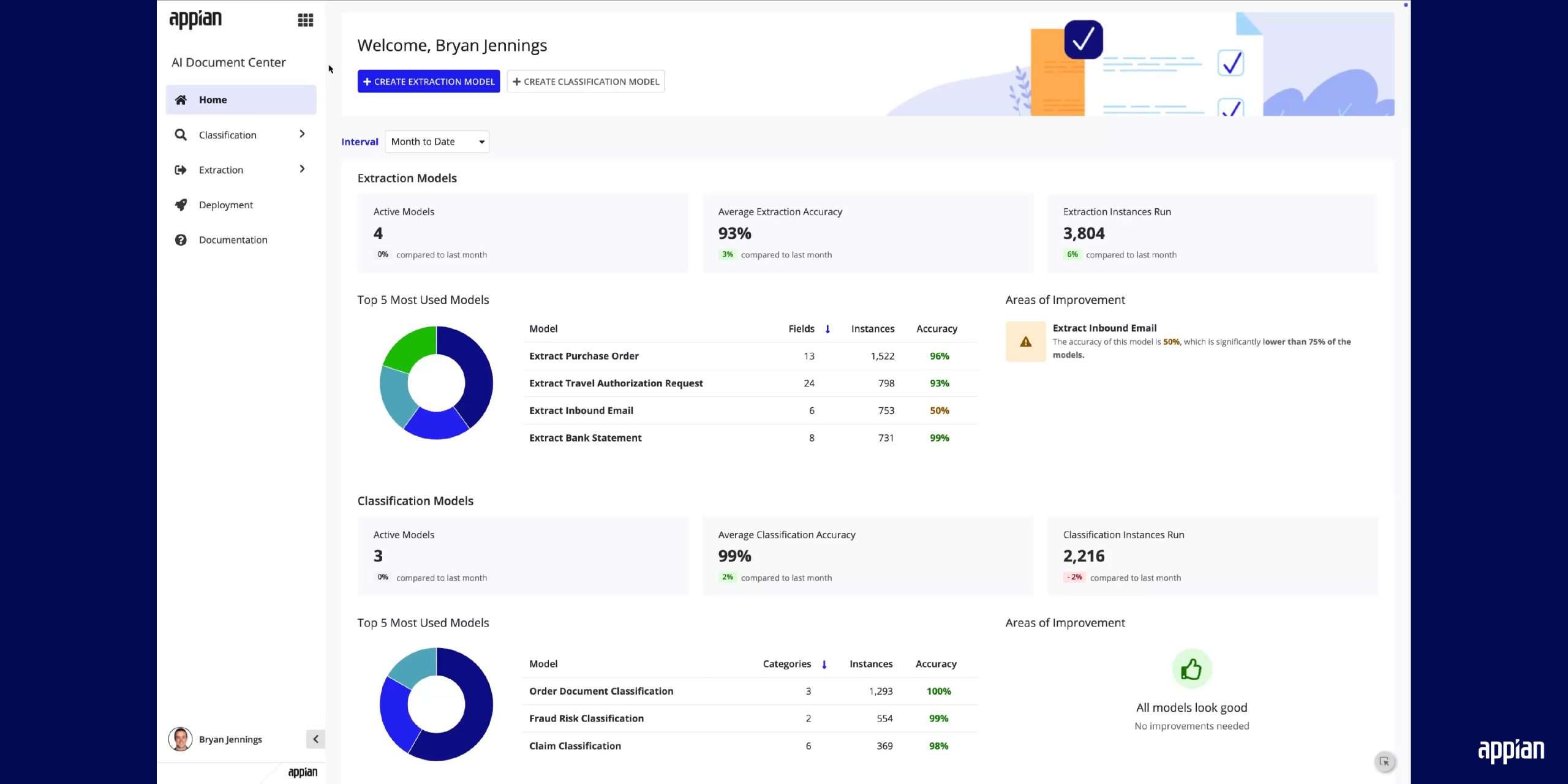Select Documentation in the sidebar menu
Viewport: 1568px width, 784px height.
(x=233, y=239)
